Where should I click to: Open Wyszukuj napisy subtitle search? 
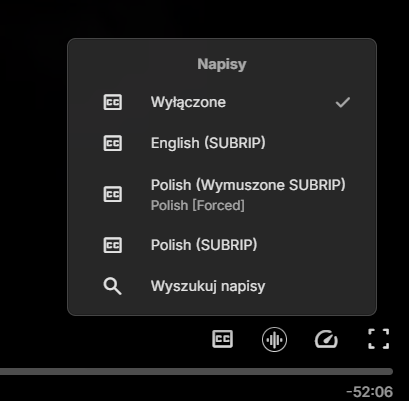(222, 286)
